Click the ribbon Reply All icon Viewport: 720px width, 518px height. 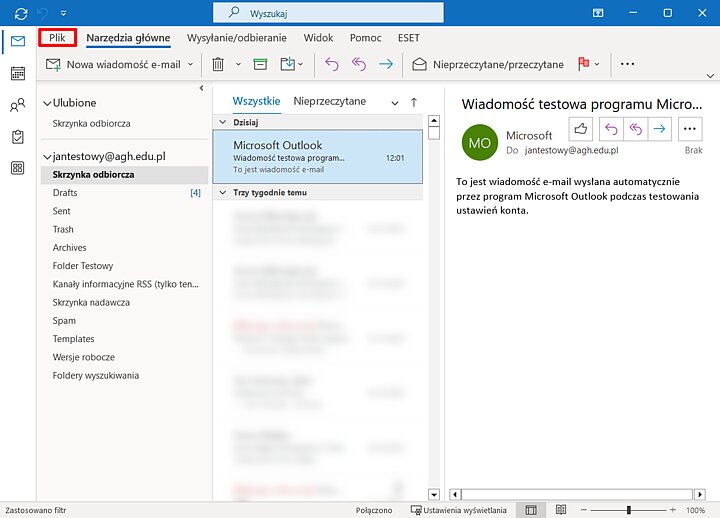[x=359, y=64]
